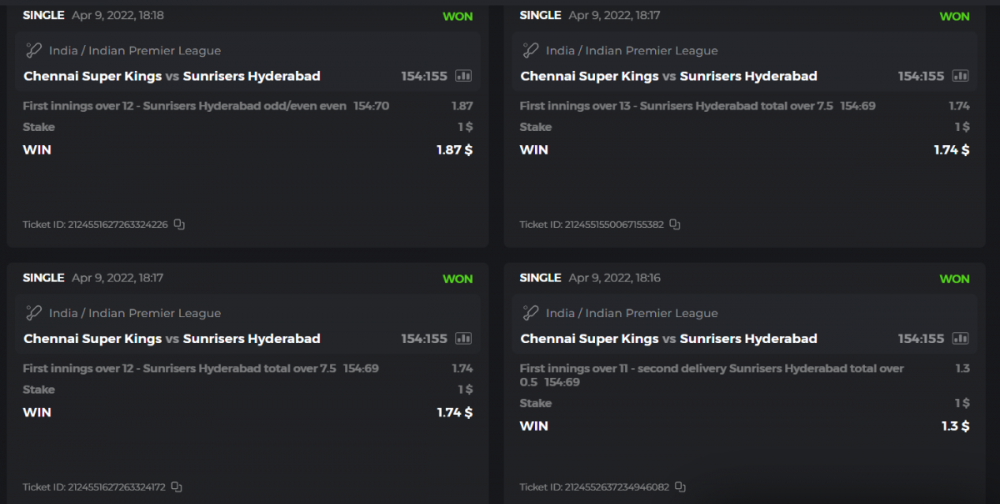Open match statistics icon on 18:18 ticket

click(x=463, y=76)
